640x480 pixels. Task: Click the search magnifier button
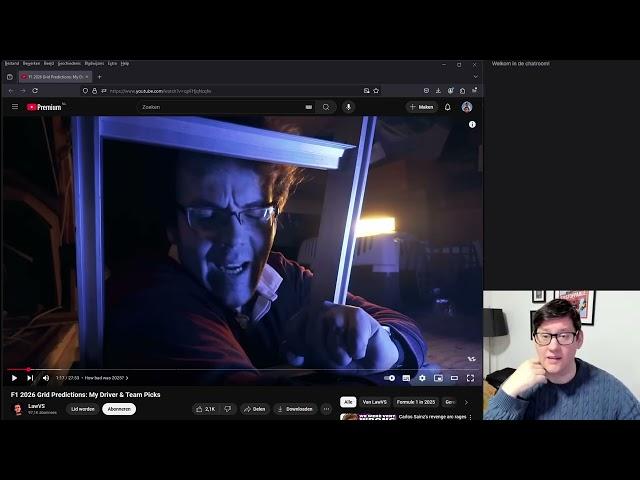coord(326,107)
